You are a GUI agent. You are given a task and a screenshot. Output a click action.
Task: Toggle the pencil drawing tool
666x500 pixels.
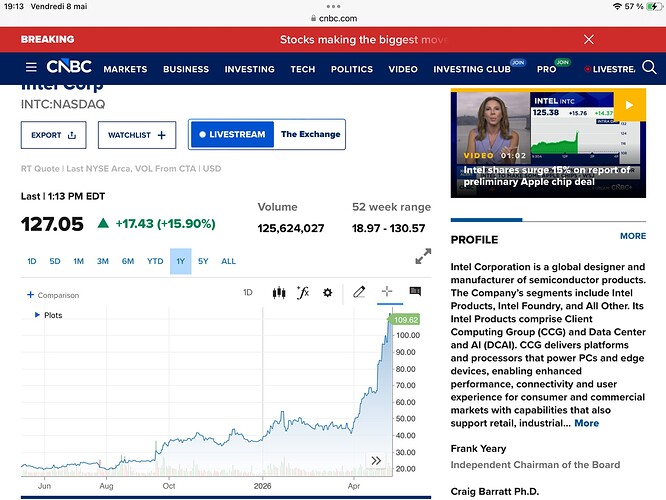tap(359, 292)
